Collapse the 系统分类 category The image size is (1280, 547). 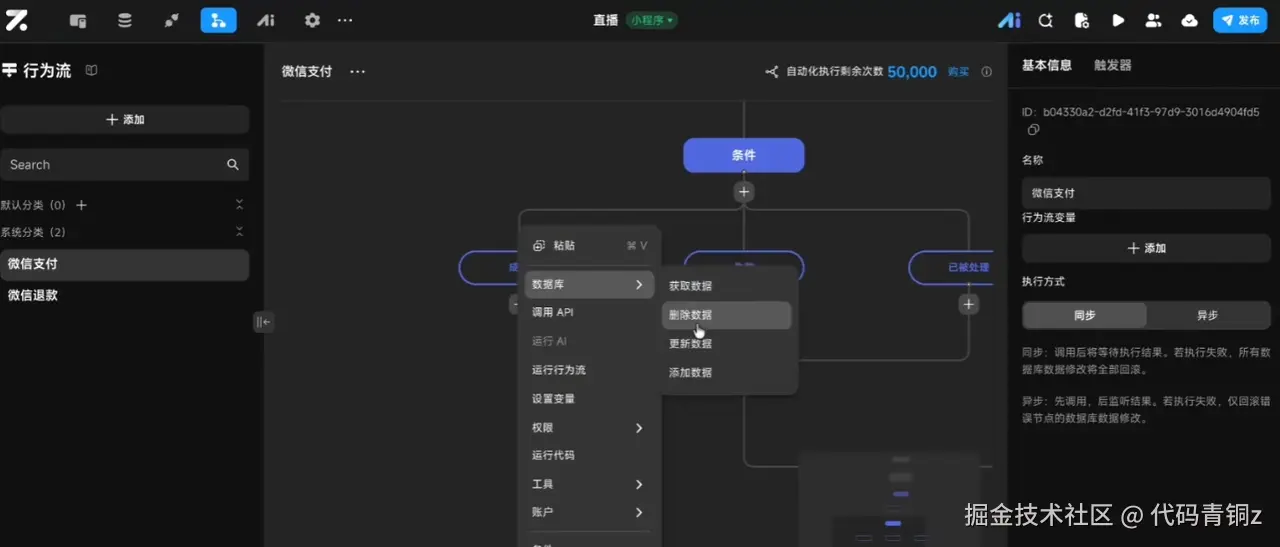[x=239, y=232]
